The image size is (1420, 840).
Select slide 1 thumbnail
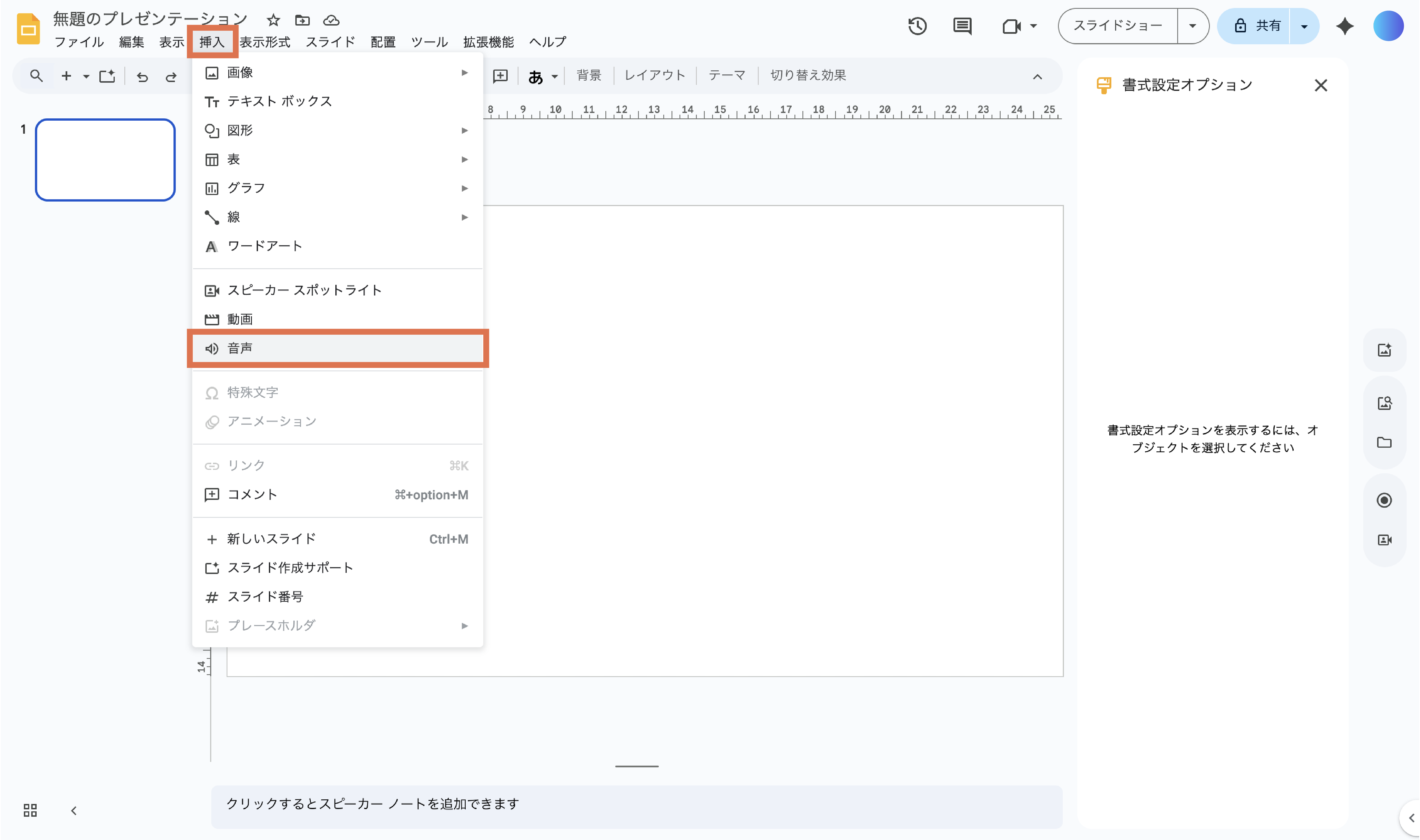point(105,160)
